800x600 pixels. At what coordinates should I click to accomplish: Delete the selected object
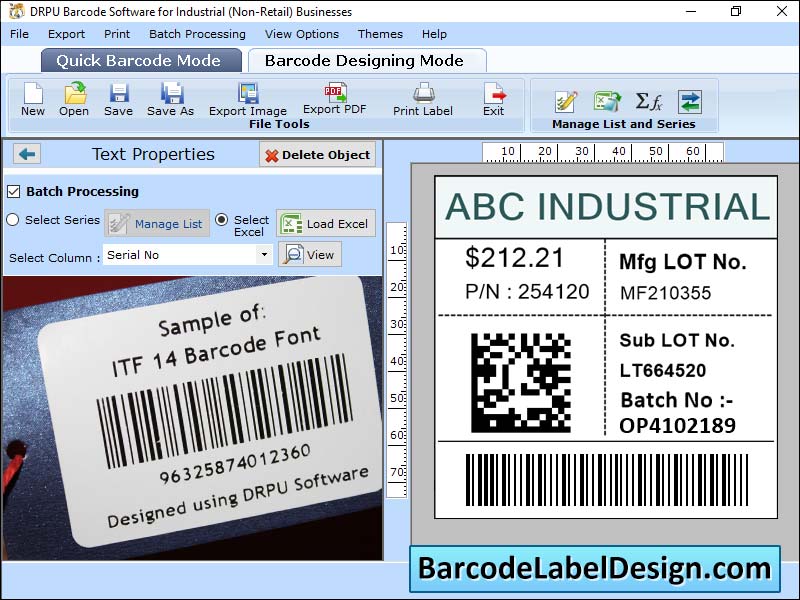316,153
